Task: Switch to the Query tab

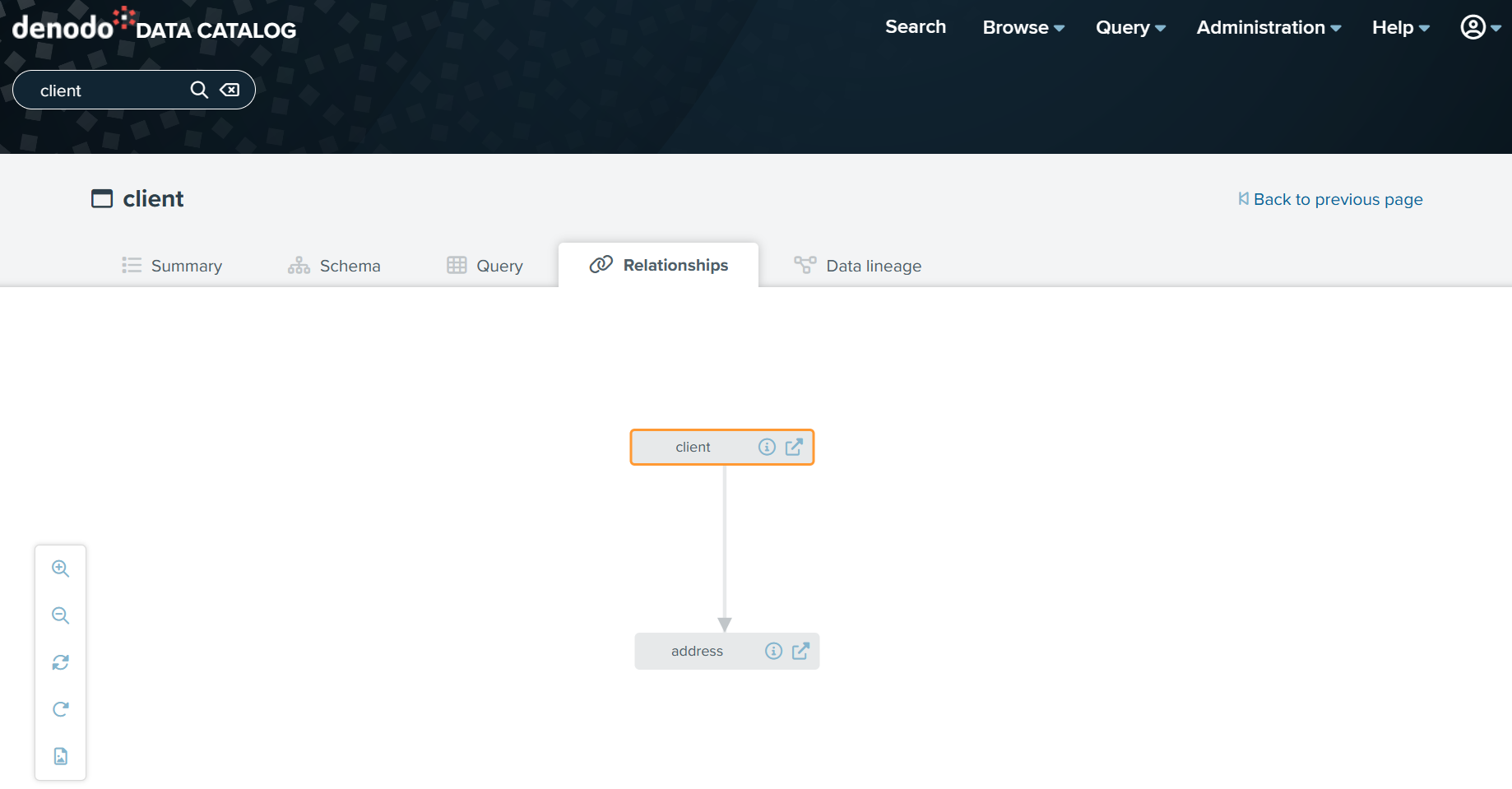Action: [x=485, y=266]
